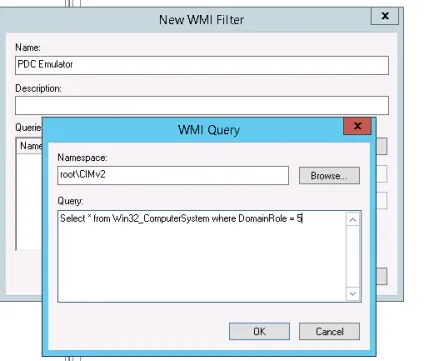Cancel the WMI Query dialog

(329, 331)
